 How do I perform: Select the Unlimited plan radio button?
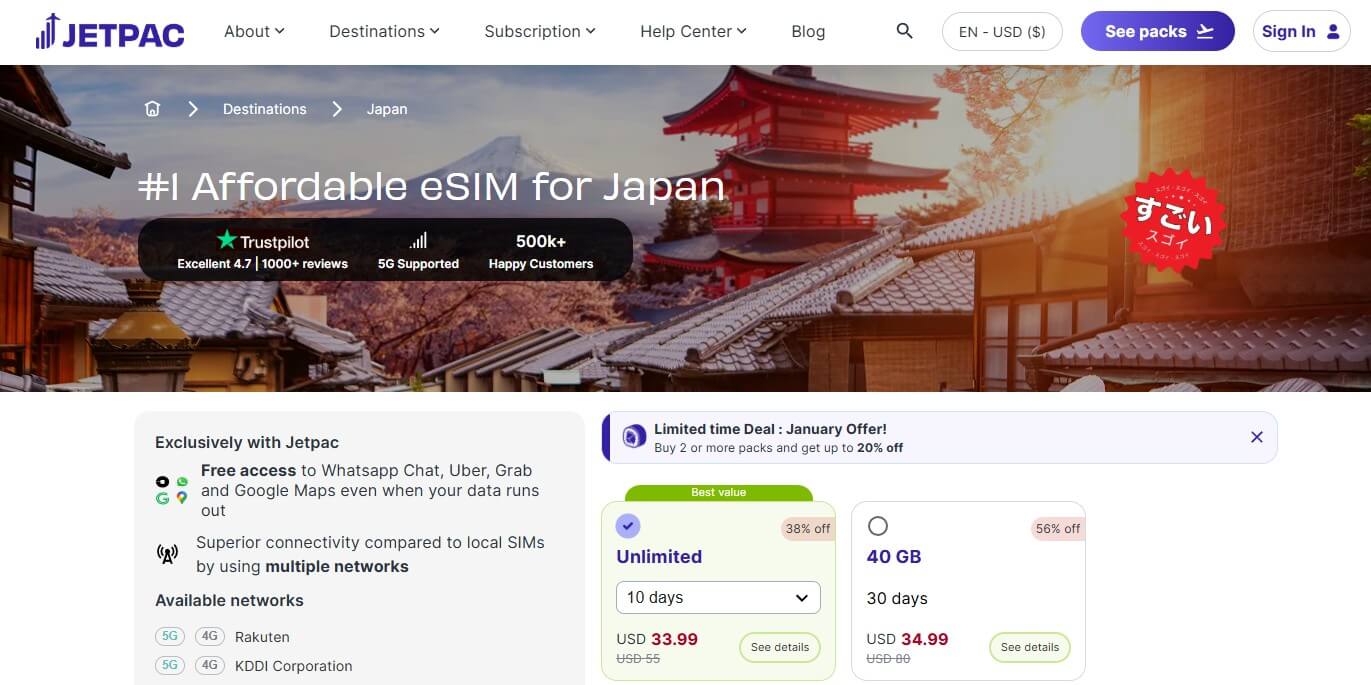coord(628,525)
